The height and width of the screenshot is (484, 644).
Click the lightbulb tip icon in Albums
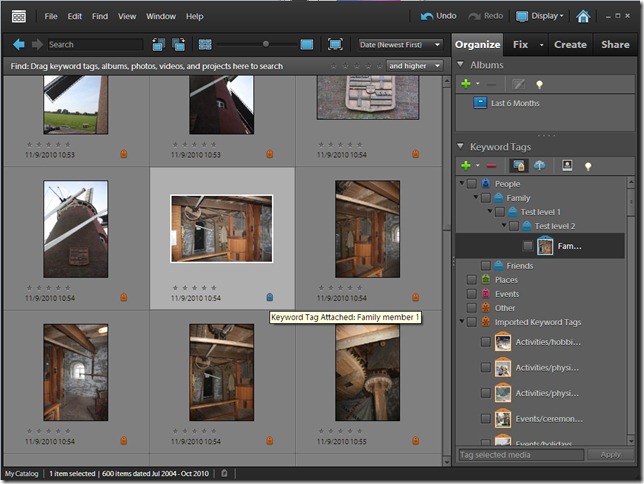(539, 84)
